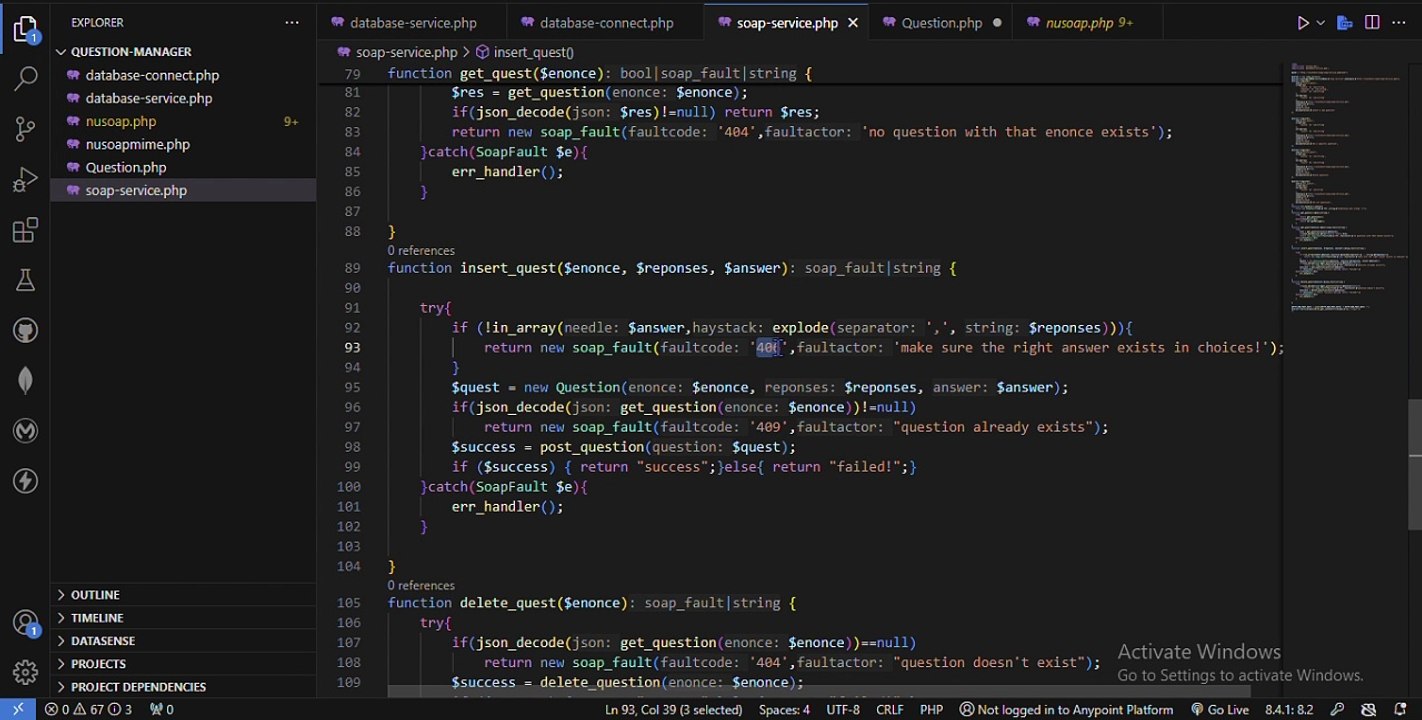Open the run options dropdown arrow
Viewport: 1422px width, 720px height.
pos(1321,22)
